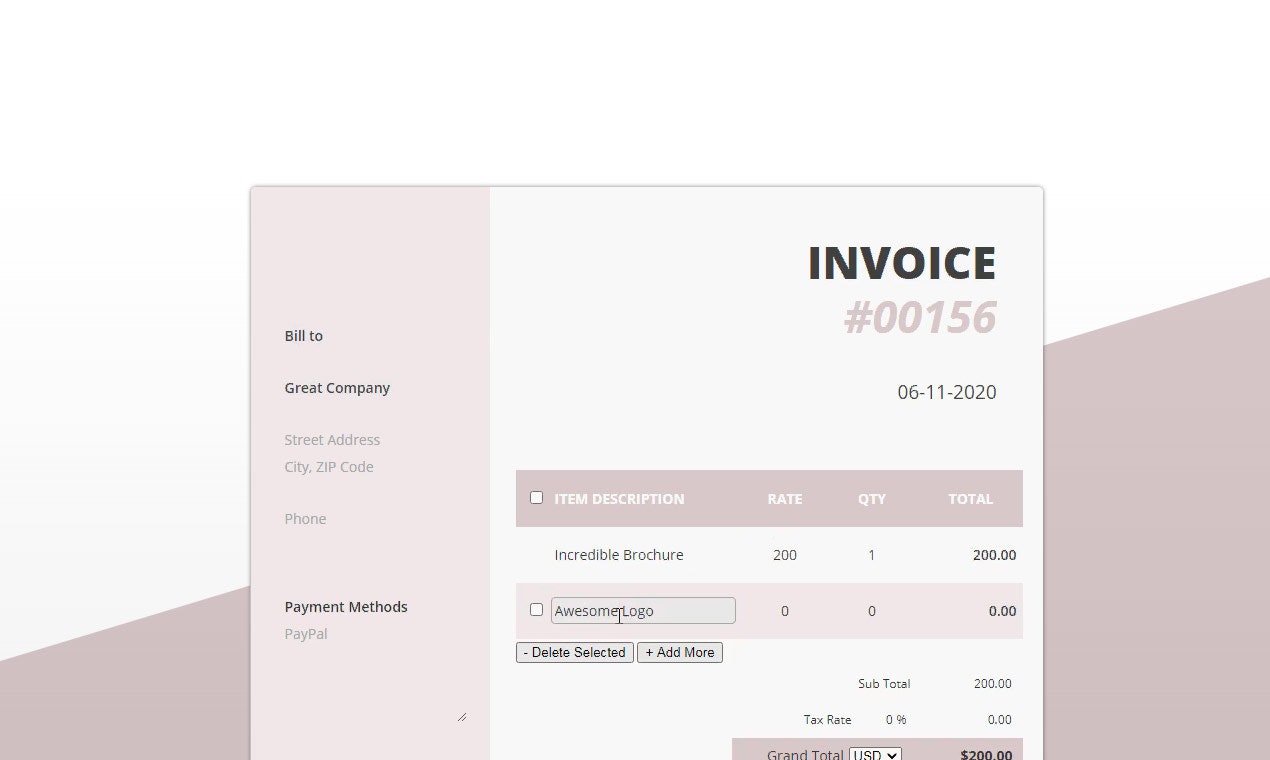The height and width of the screenshot is (760, 1270).
Task: Edit the Street Address placeholder text
Action: [332, 439]
